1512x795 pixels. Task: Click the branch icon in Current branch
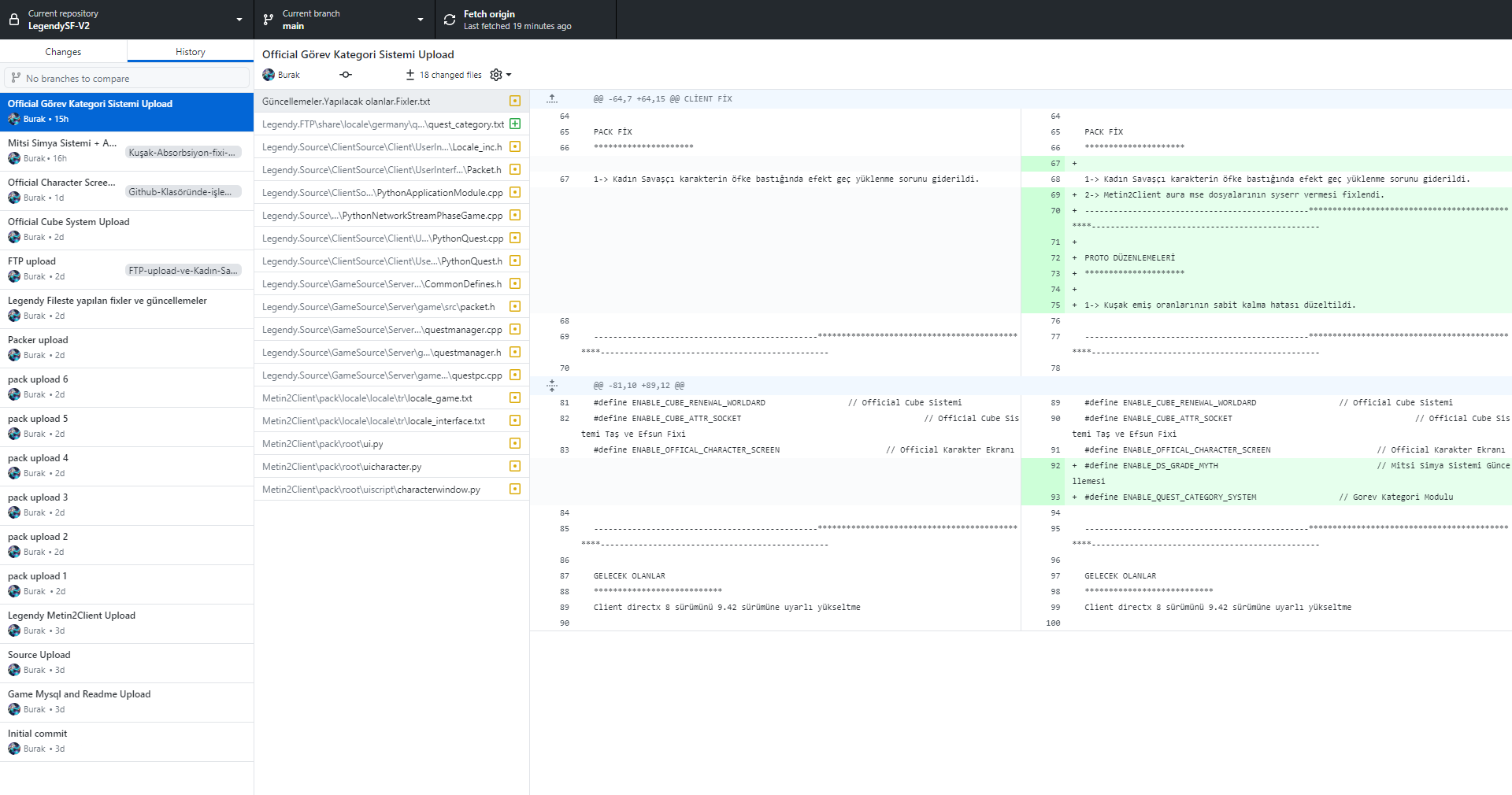(x=269, y=20)
